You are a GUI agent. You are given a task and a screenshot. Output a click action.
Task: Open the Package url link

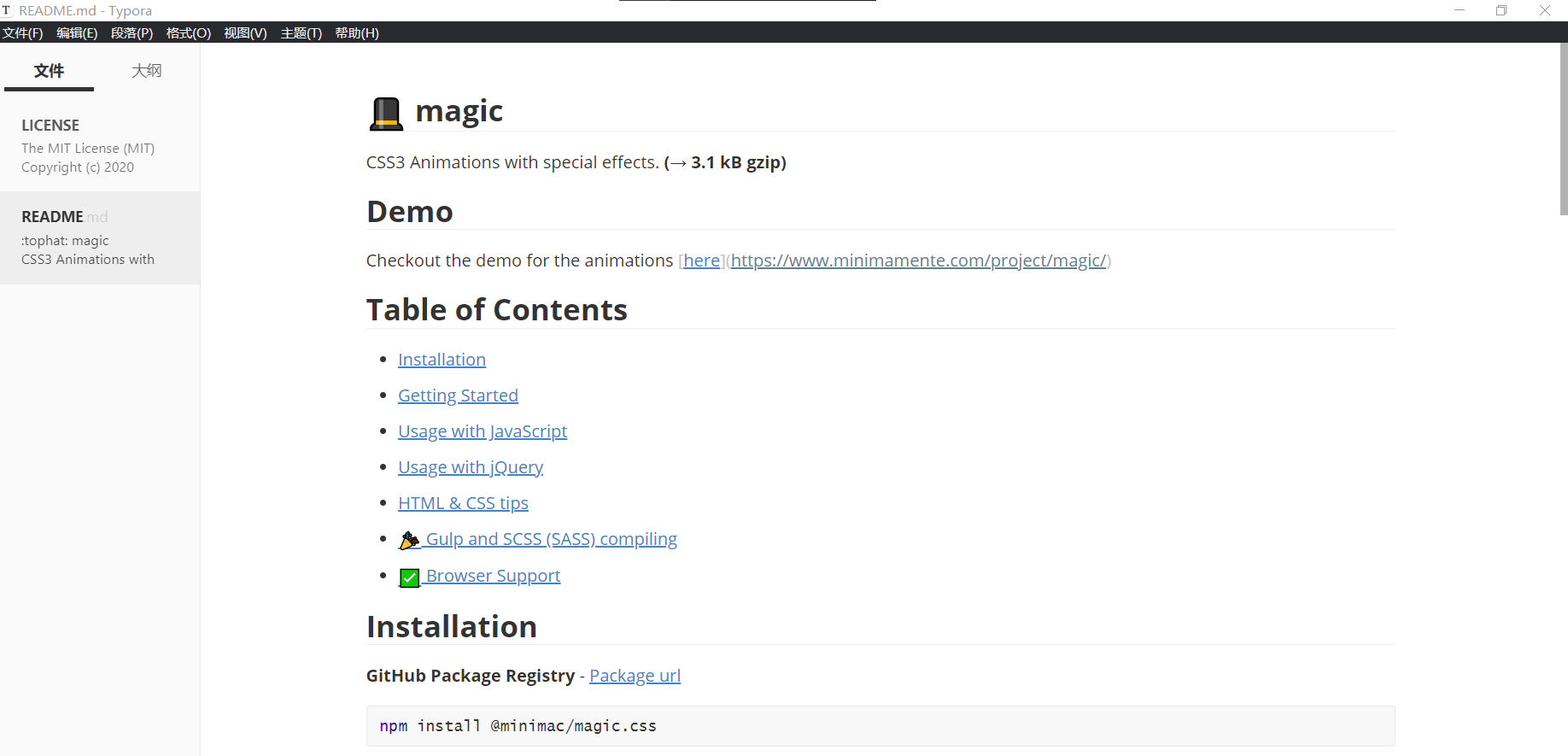point(635,676)
